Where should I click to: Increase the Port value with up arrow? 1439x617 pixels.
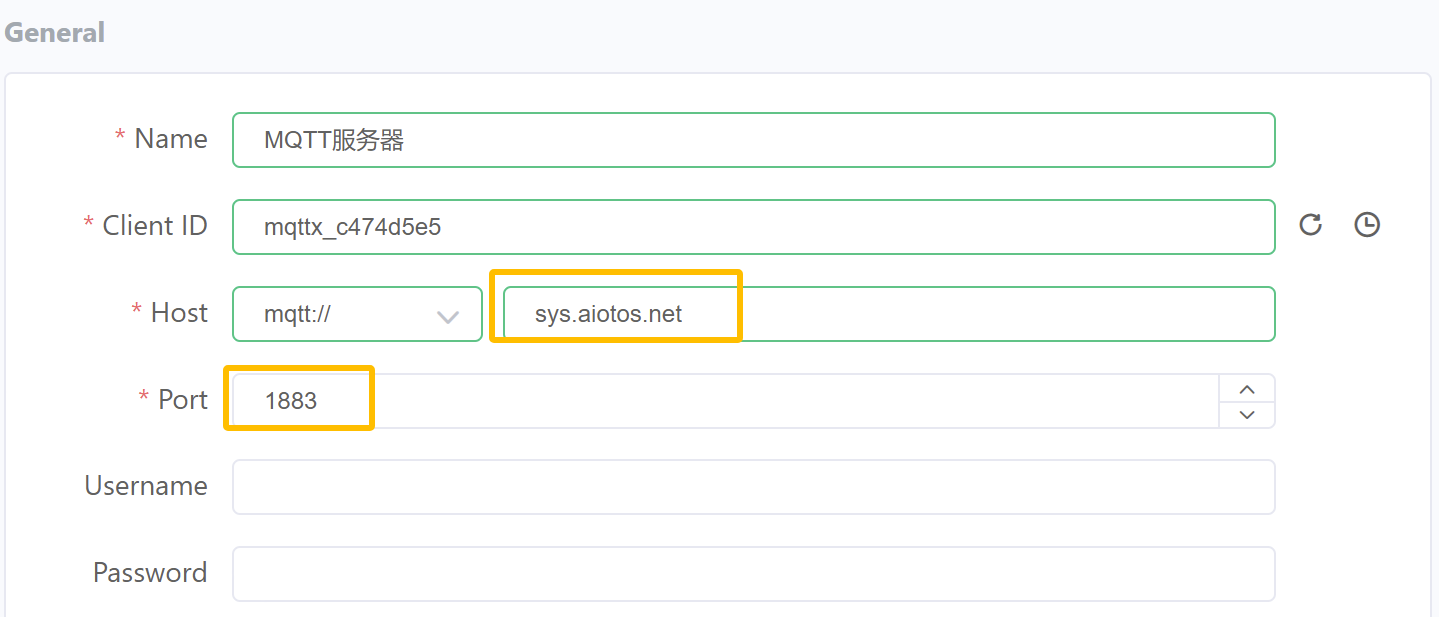[1247, 389]
